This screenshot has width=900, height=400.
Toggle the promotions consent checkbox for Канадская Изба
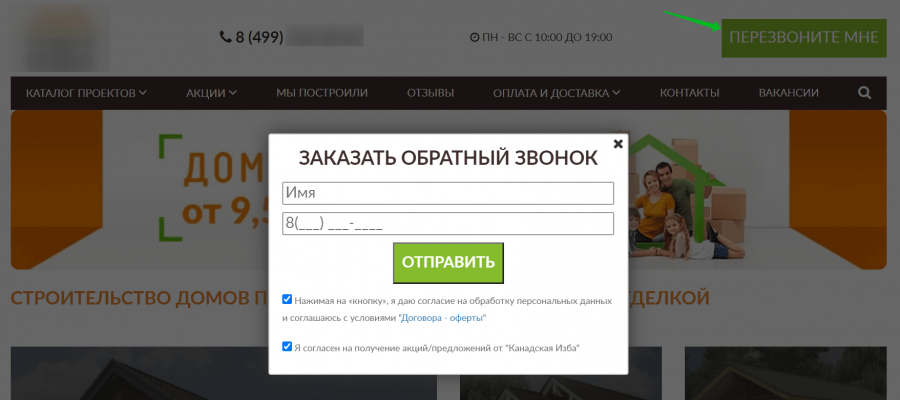click(287, 347)
